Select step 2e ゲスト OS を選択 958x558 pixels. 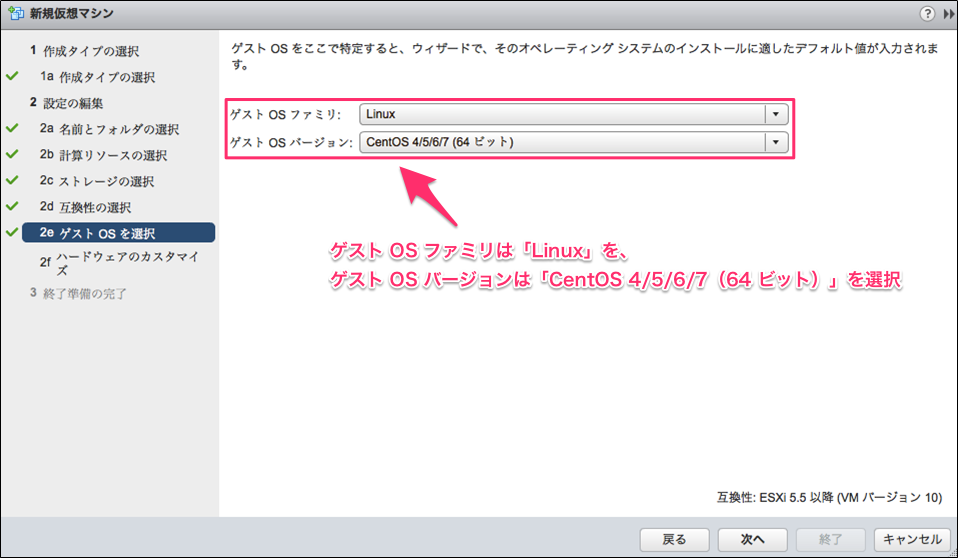(x=119, y=233)
